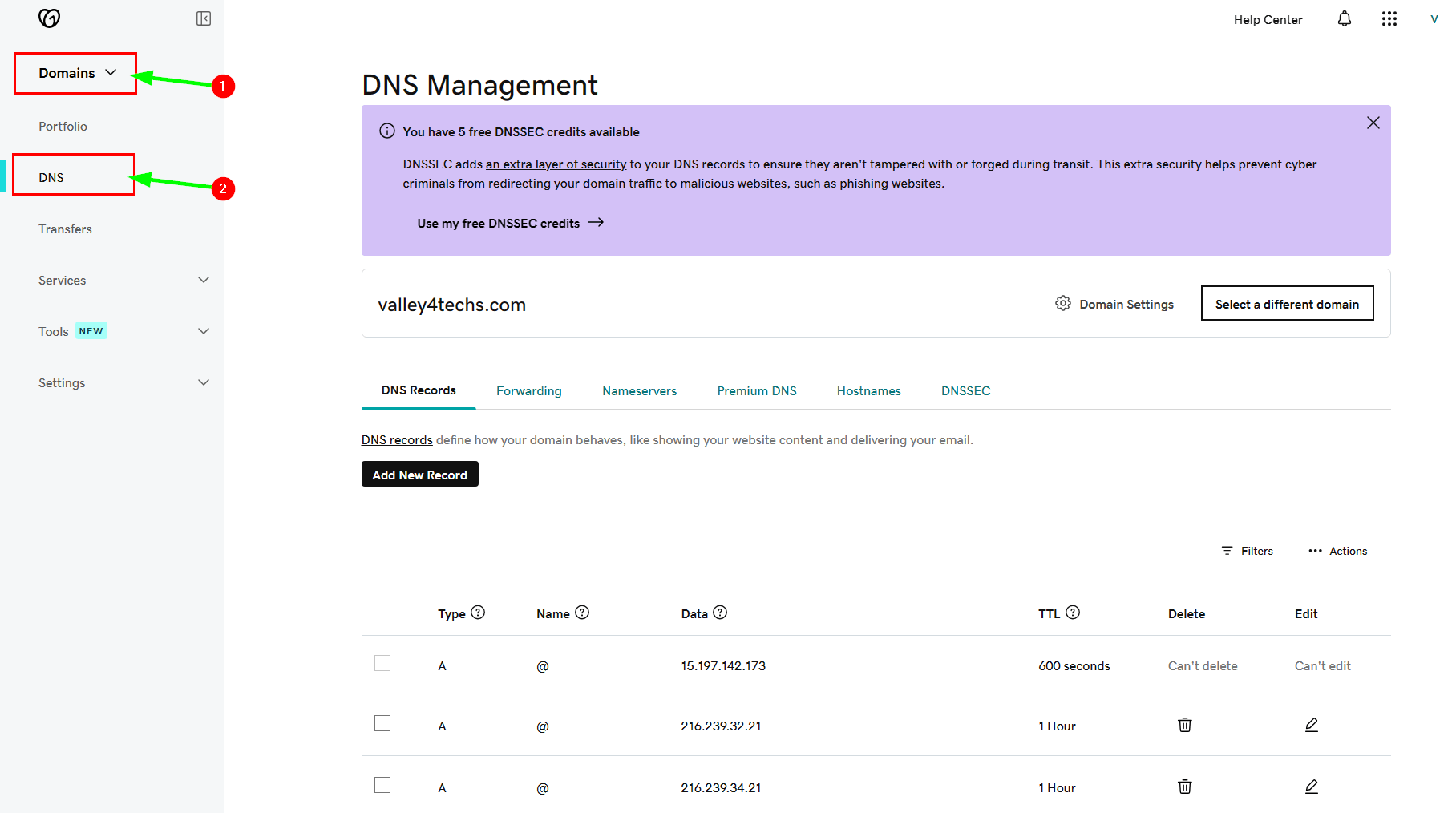Open the Forwarding tab

pyautogui.click(x=528, y=391)
